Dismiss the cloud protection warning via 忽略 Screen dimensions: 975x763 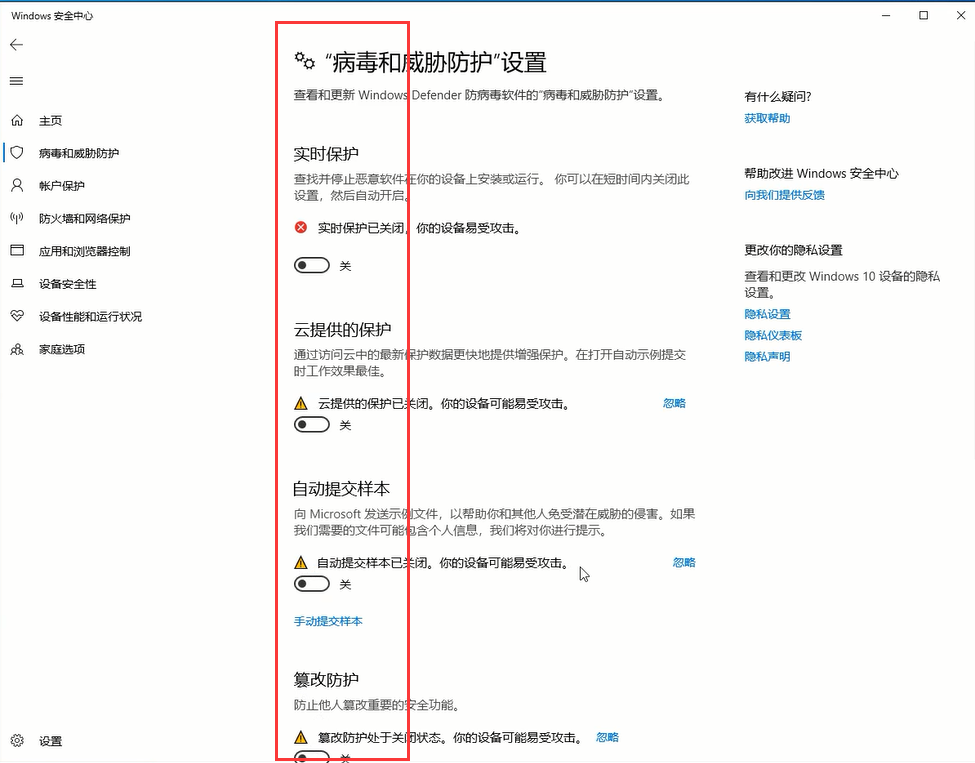pos(674,403)
